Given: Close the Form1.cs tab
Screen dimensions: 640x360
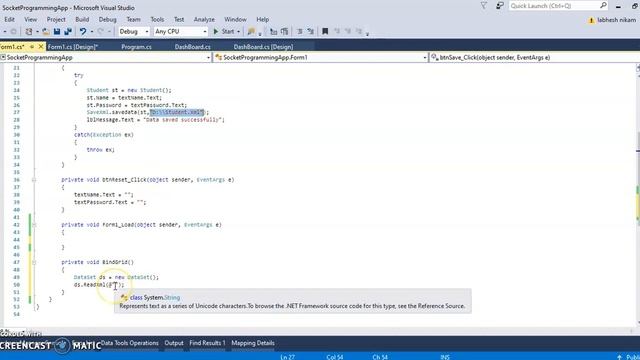Looking at the screenshot, I should tap(40, 47).
